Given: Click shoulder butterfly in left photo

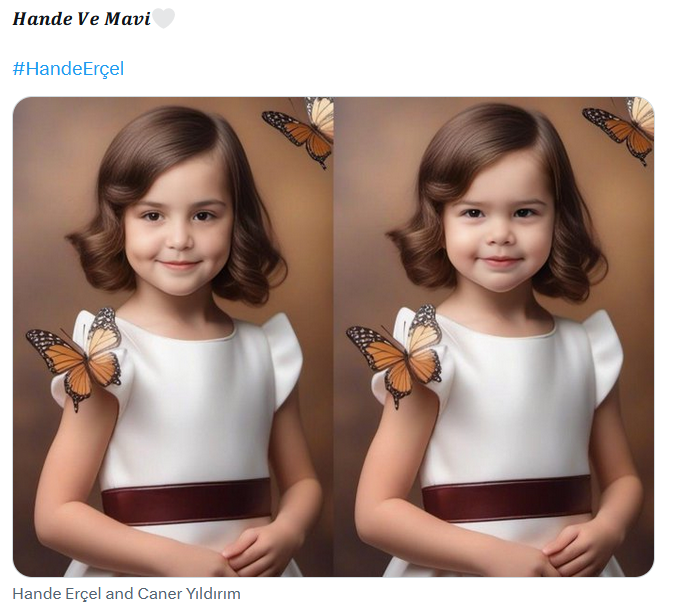Looking at the screenshot, I should [x=80, y=355].
